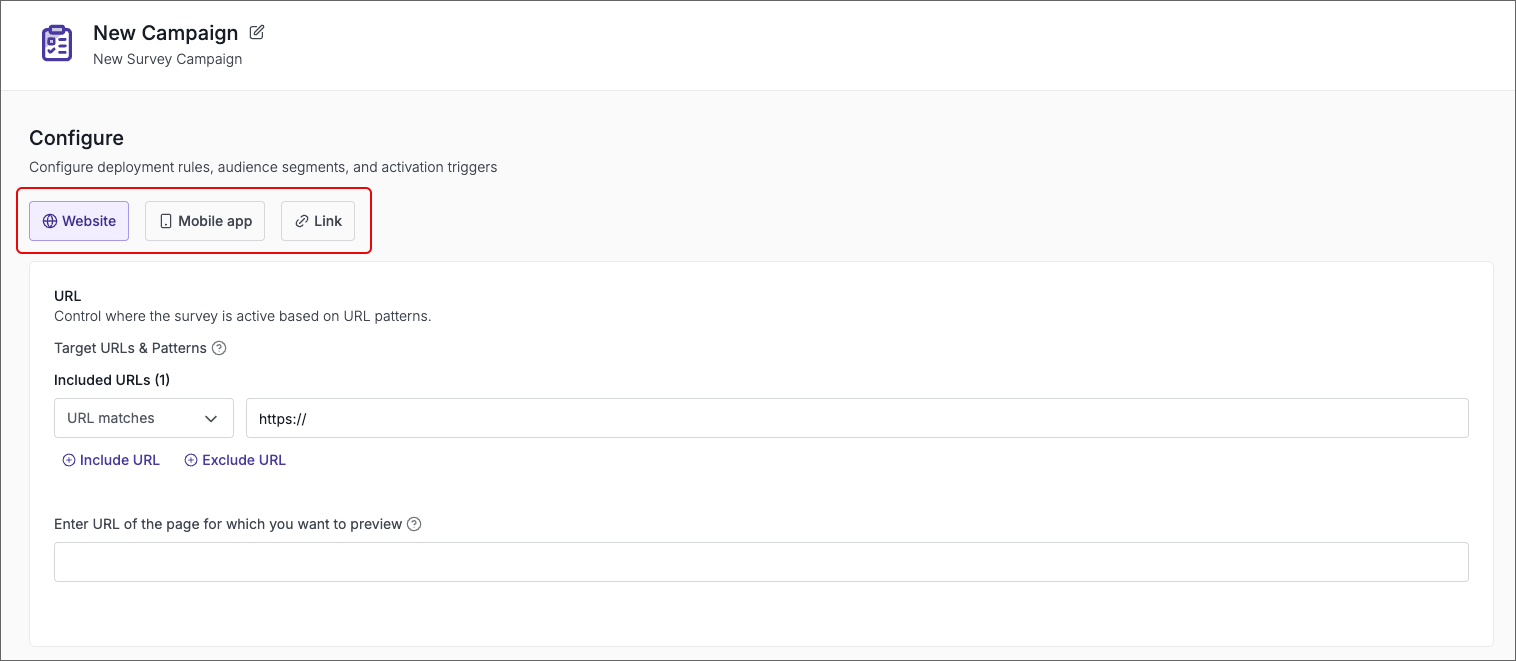Open the URL matches condition dropdown

point(143,419)
